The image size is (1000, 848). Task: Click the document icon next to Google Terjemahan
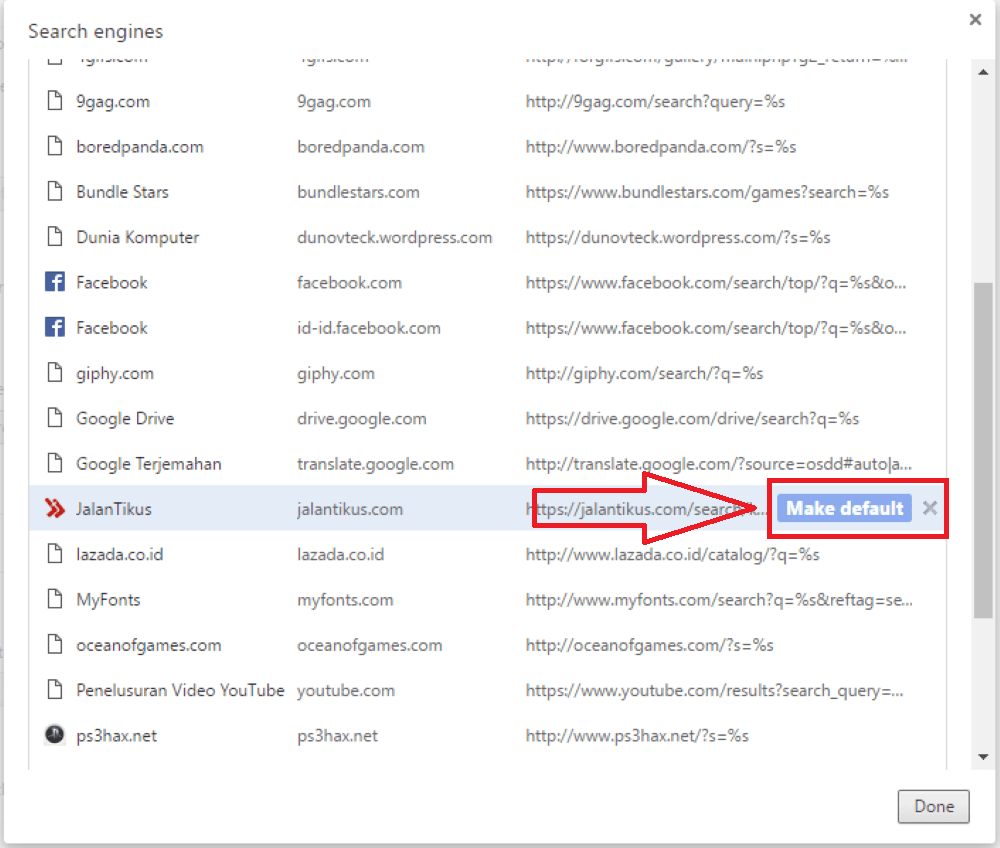click(x=55, y=463)
